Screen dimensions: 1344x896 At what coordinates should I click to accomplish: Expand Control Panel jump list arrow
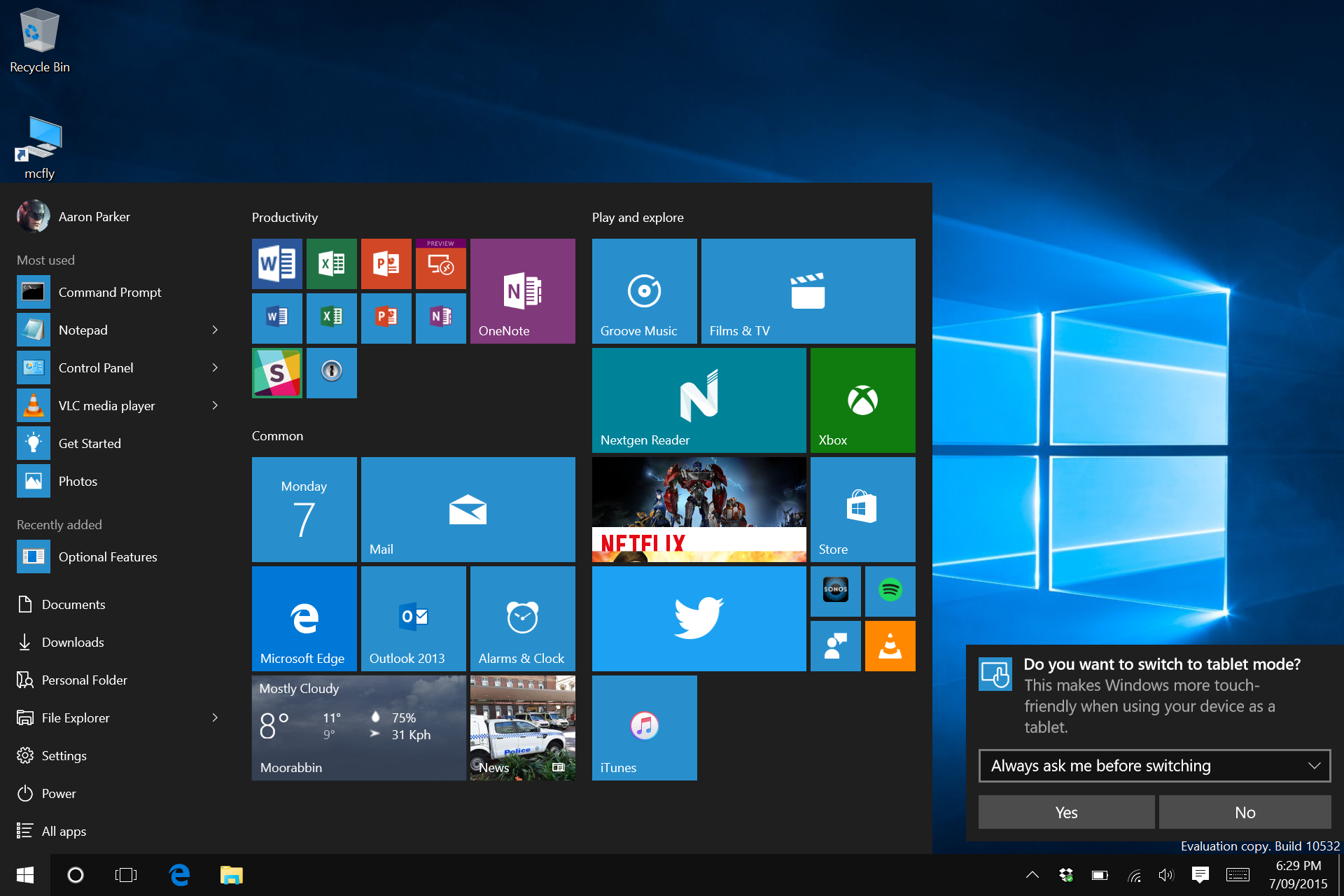(215, 367)
